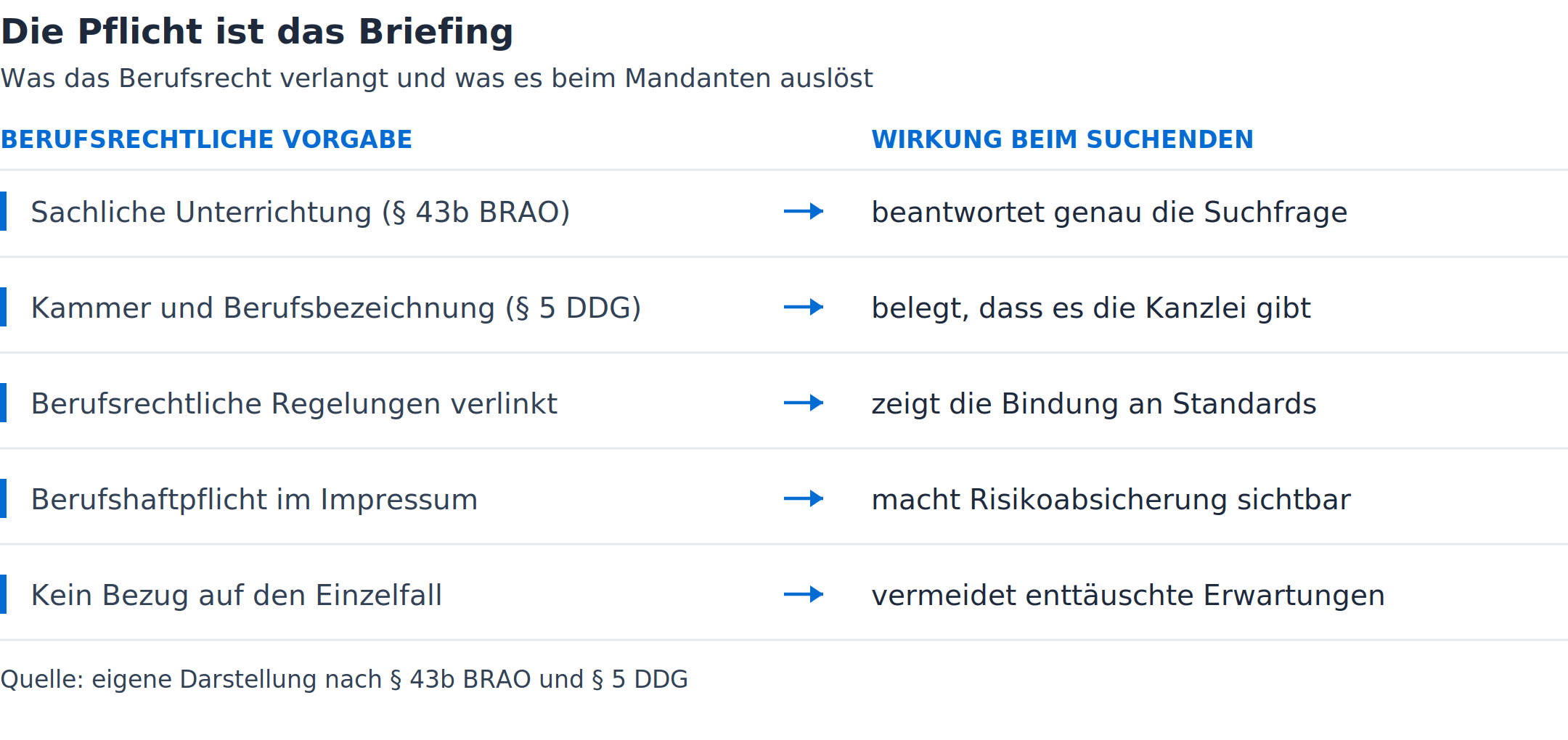Click the text belegt, dass es die Kanzlei gibt
Viewport: 1568px width, 740px height.
click(x=1091, y=308)
